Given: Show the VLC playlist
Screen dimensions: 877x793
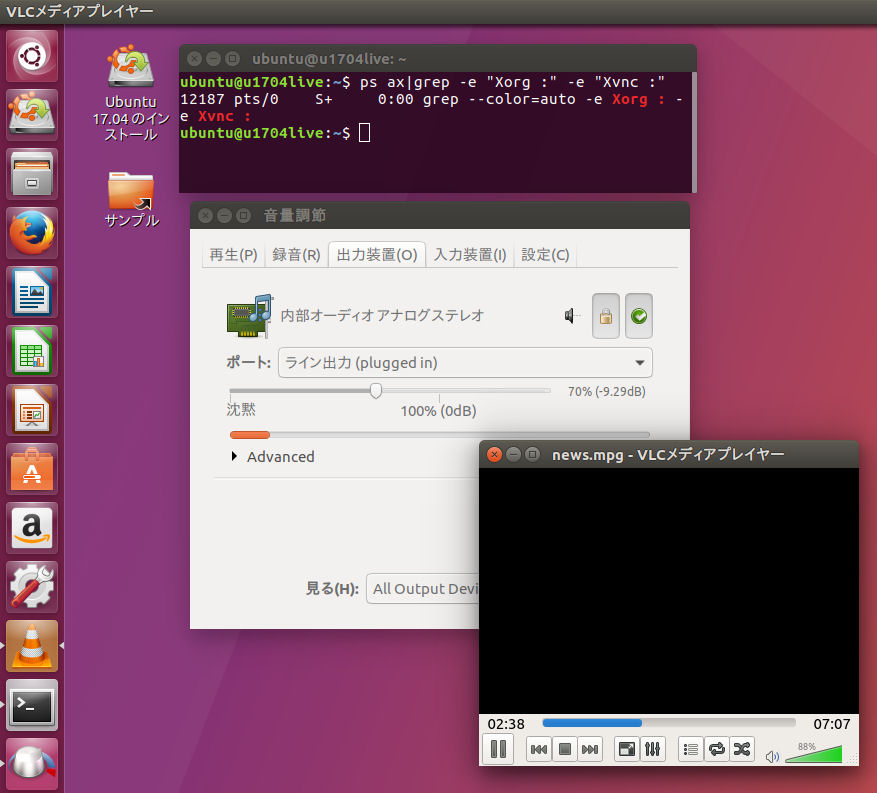Looking at the screenshot, I should click(x=691, y=749).
